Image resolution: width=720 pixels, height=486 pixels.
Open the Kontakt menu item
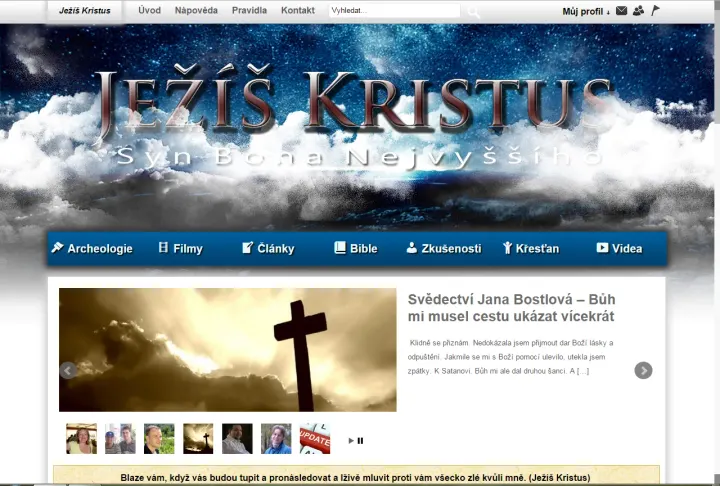point(298,10)
